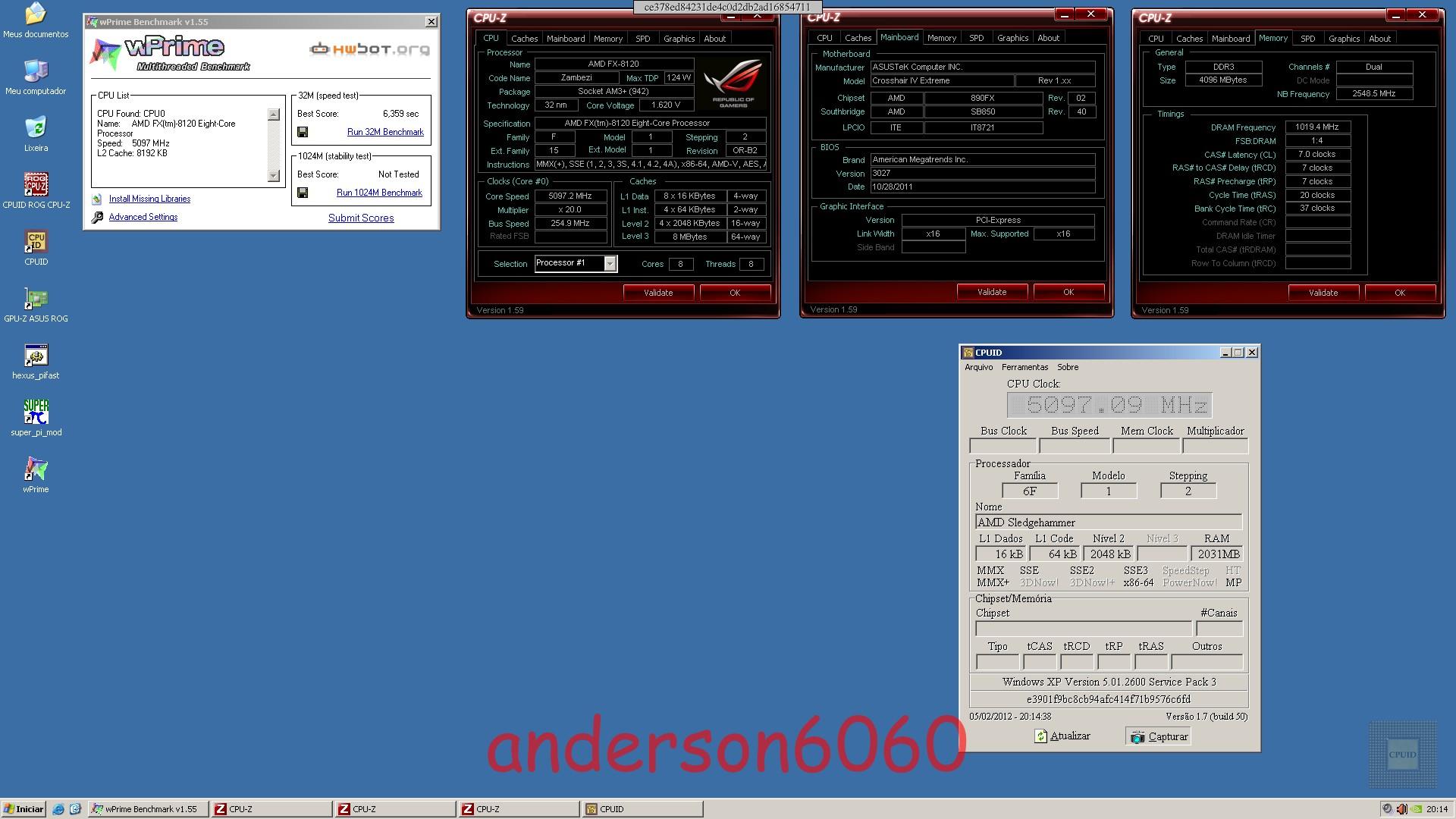
Task: Click Validate in Mainboard CPU-Z window
Action: coord(992,292)
